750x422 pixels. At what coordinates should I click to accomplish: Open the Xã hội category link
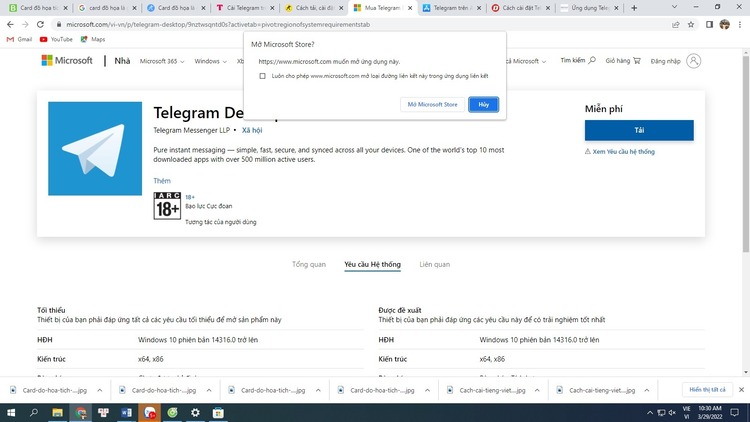click(252, 130)
